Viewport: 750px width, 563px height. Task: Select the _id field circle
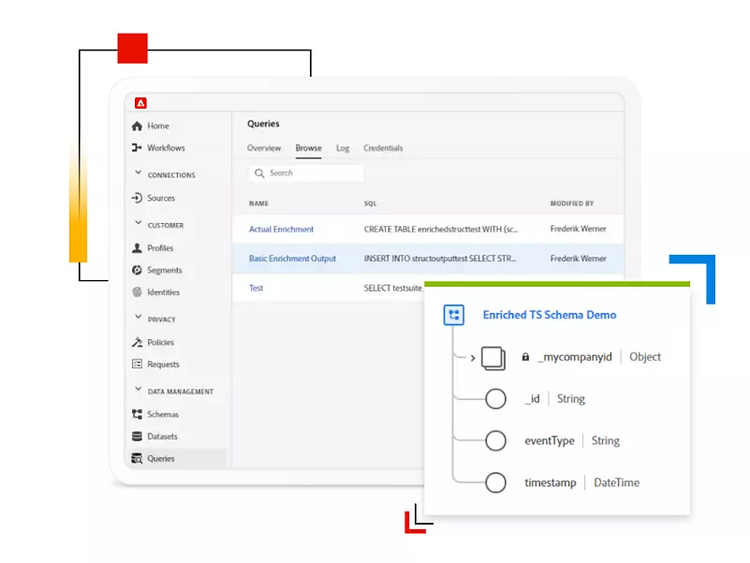click(x=496, y=398)
